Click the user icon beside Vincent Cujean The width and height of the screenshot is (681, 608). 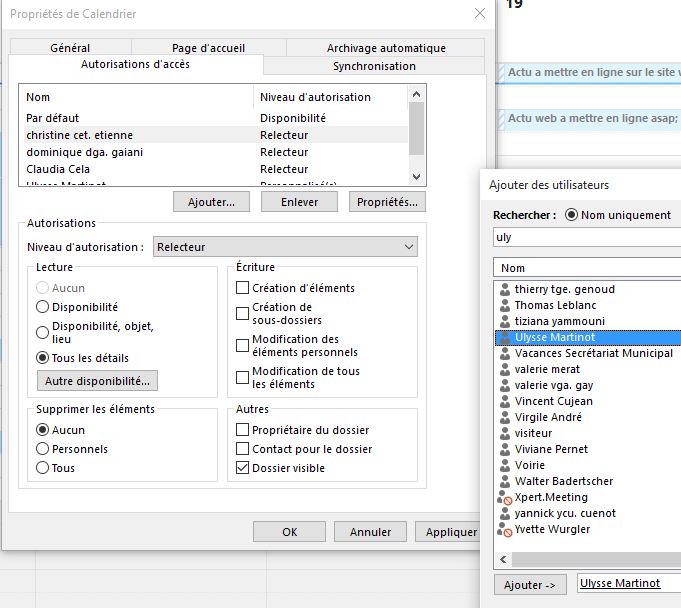click(504, 402)
